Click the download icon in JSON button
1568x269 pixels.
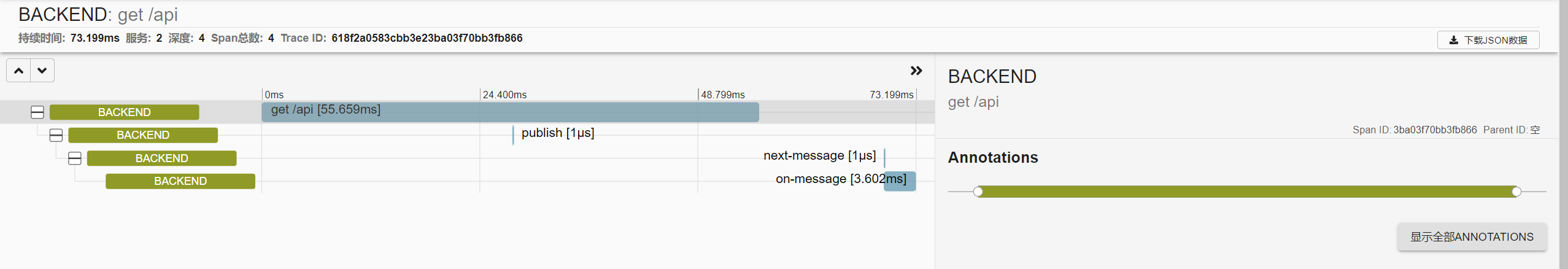1453,41
